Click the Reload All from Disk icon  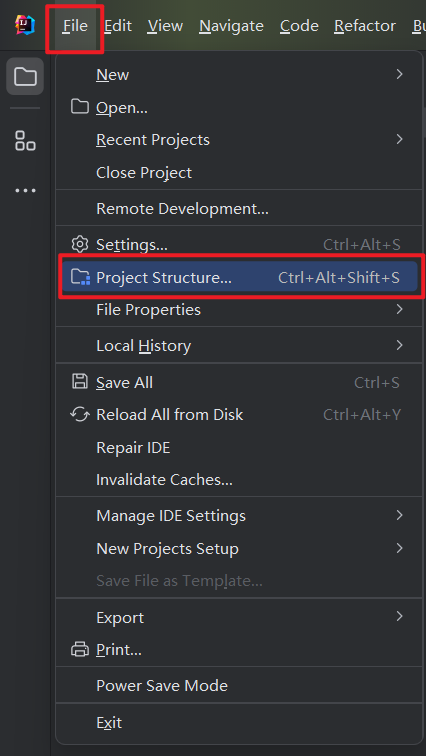[x=80, y=415]
